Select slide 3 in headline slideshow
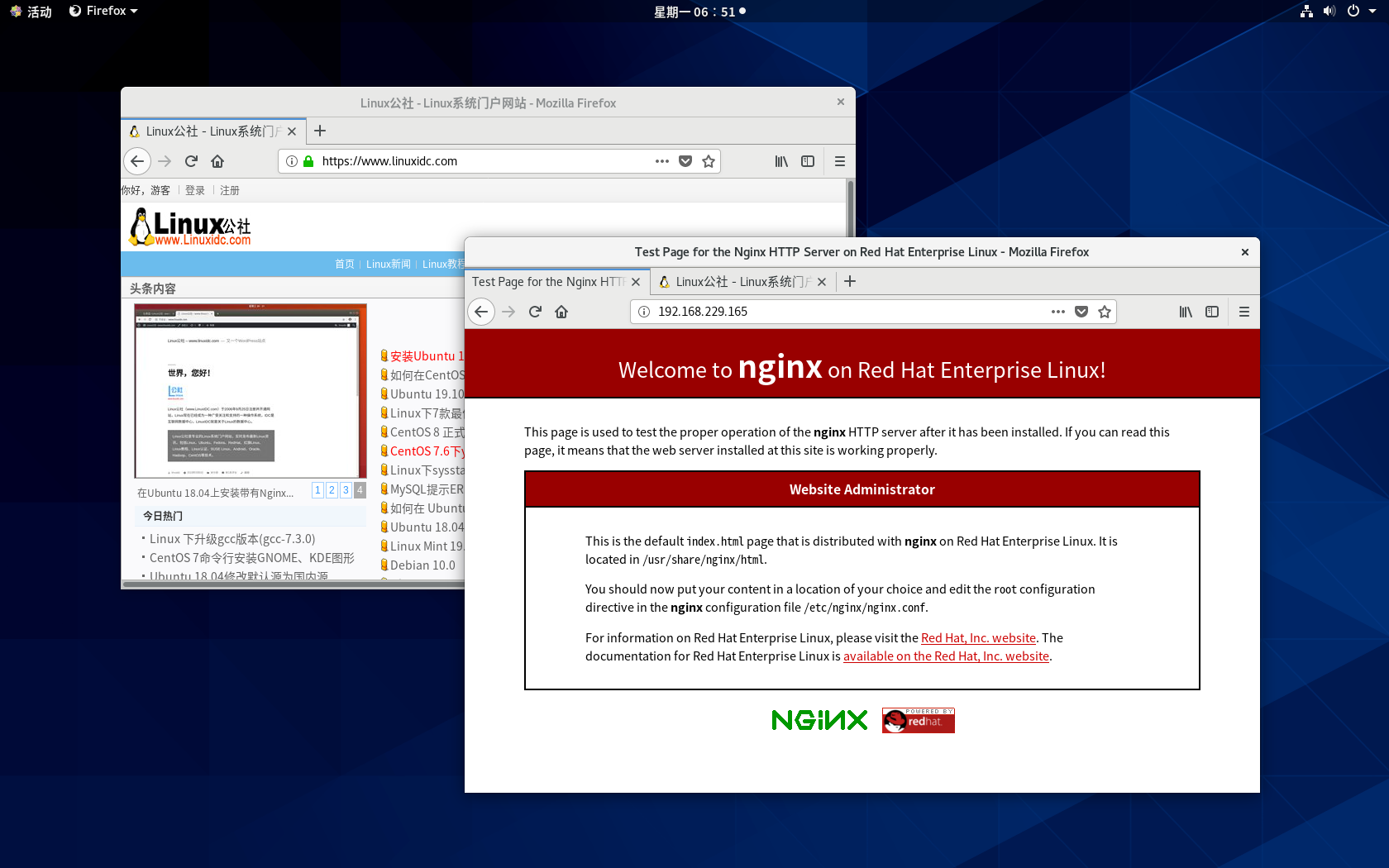The image size is (1389, 868). click(346, 490)
